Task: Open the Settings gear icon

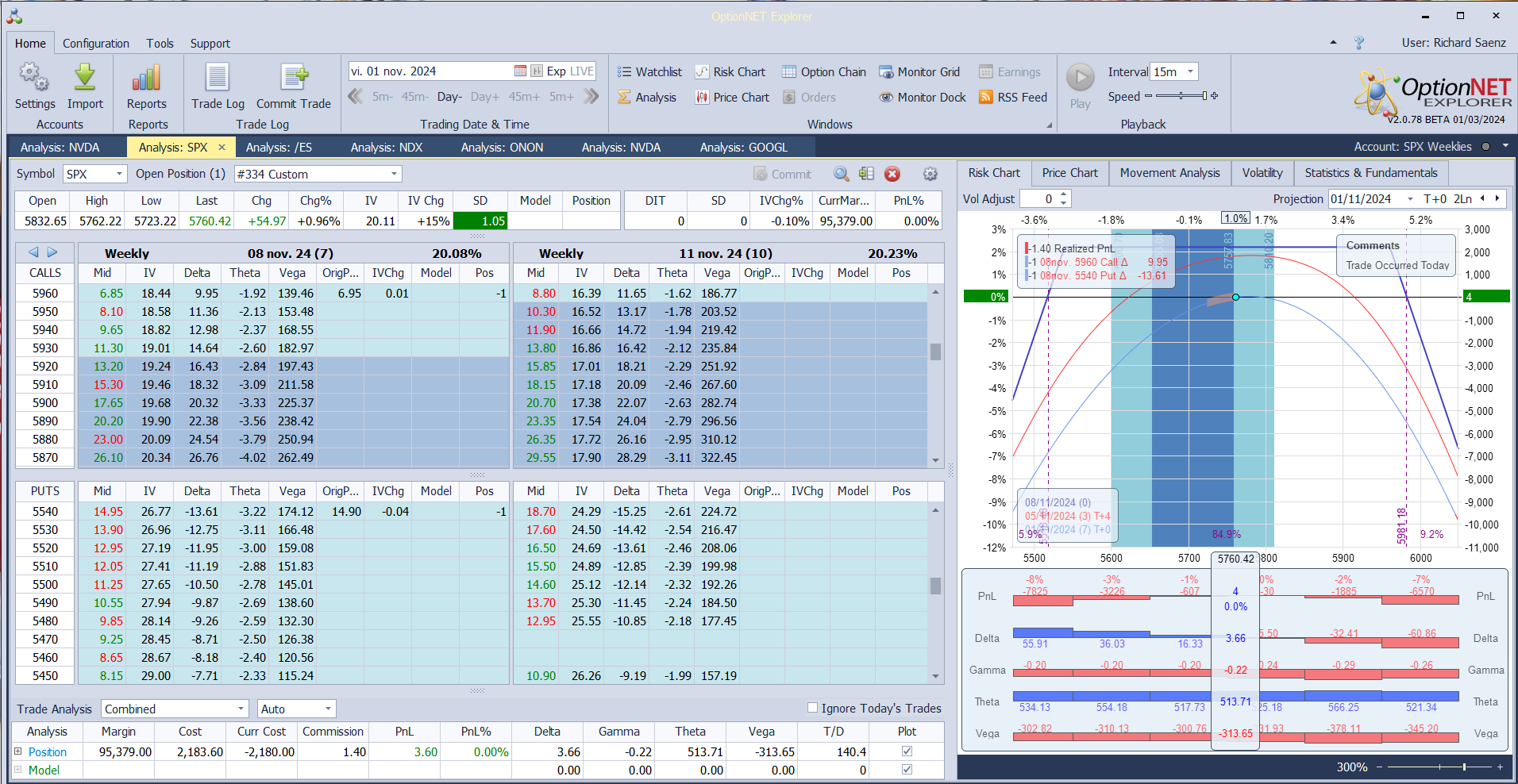Action: point(34,78)
